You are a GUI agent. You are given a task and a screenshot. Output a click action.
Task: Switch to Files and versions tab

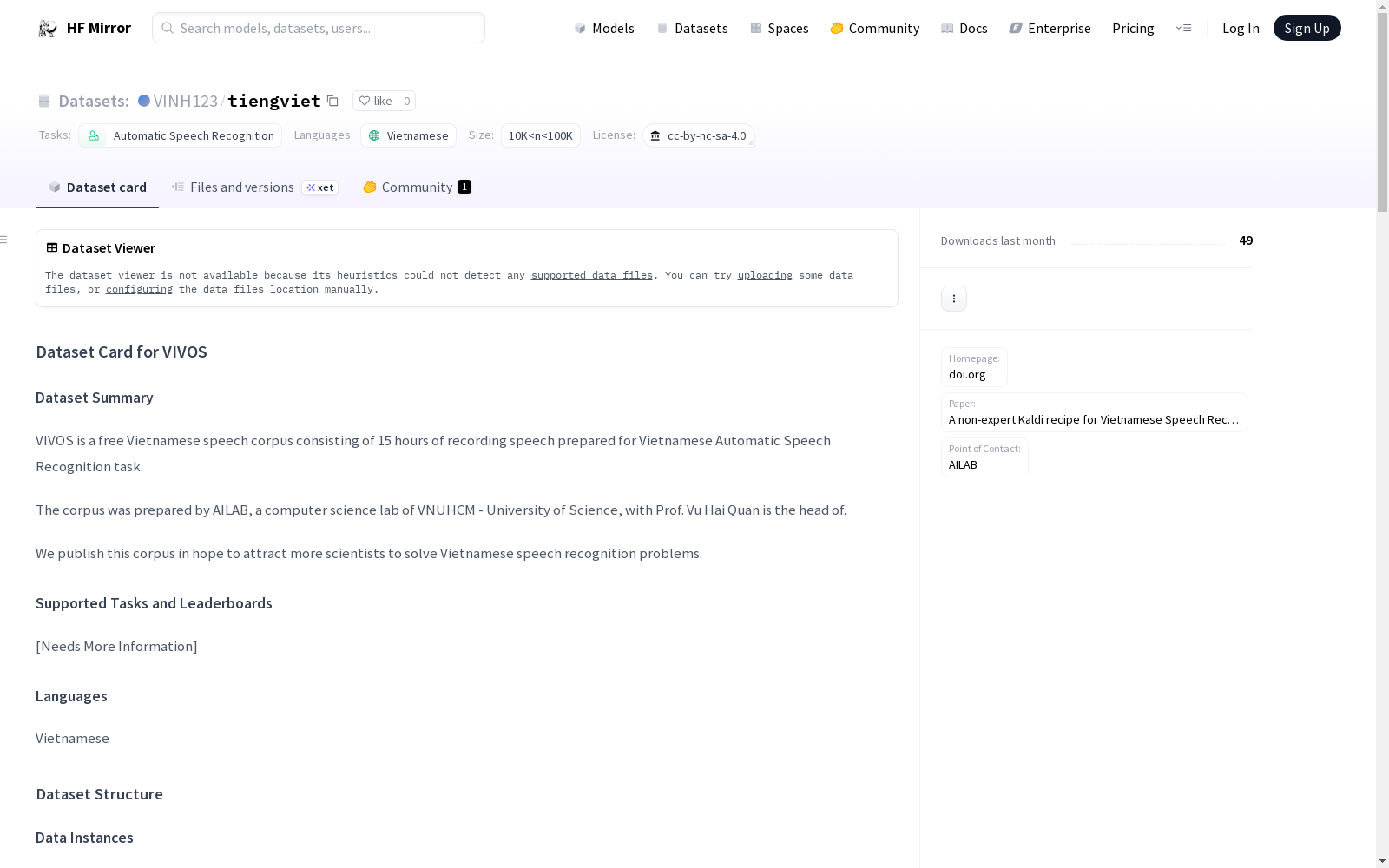point(254,187)
